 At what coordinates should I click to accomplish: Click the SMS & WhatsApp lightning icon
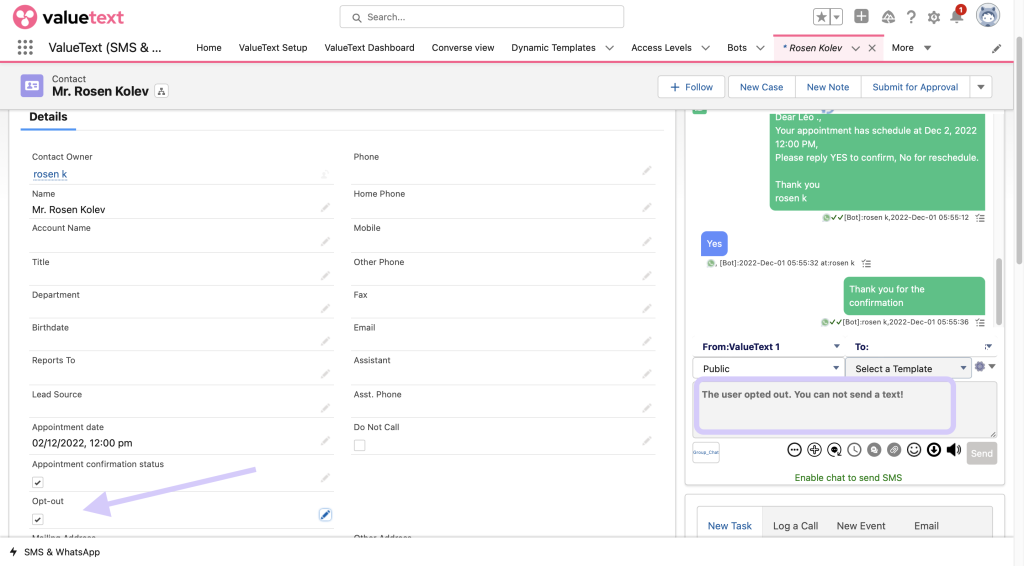(13, 552)
